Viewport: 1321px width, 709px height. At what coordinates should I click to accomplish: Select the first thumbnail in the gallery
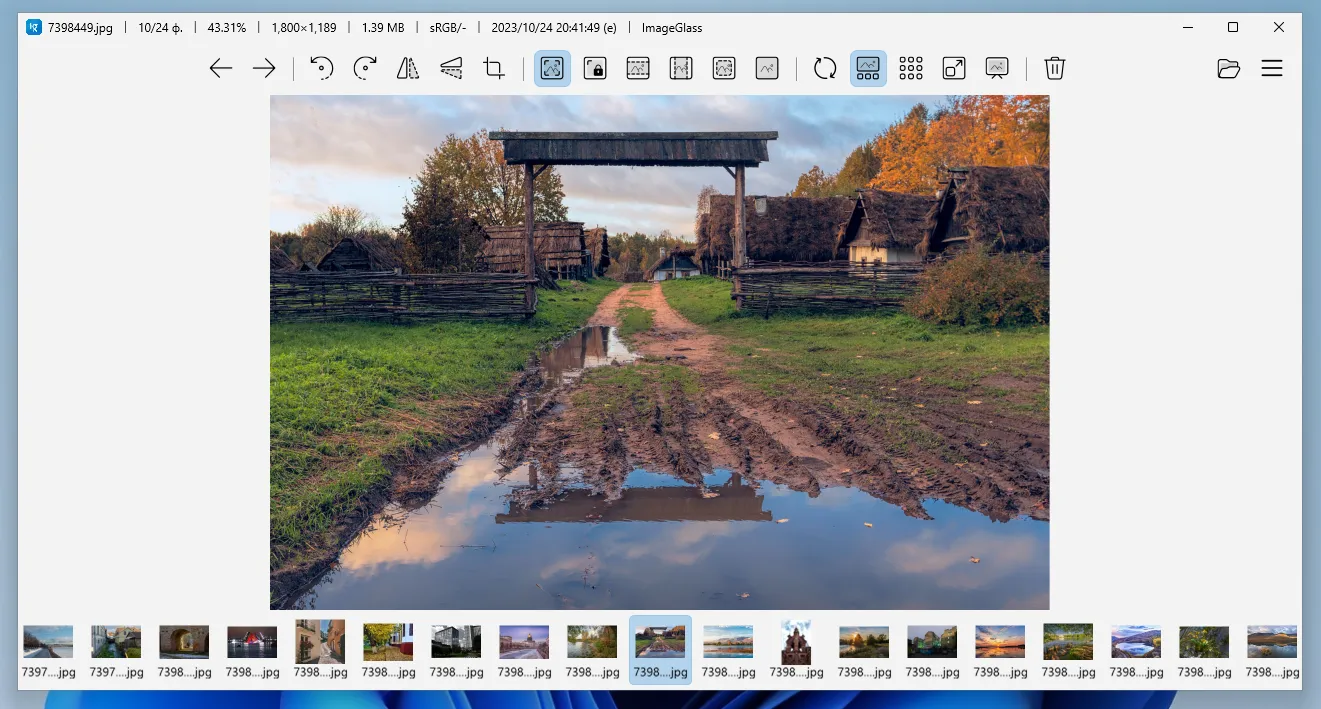coord(47,641)
